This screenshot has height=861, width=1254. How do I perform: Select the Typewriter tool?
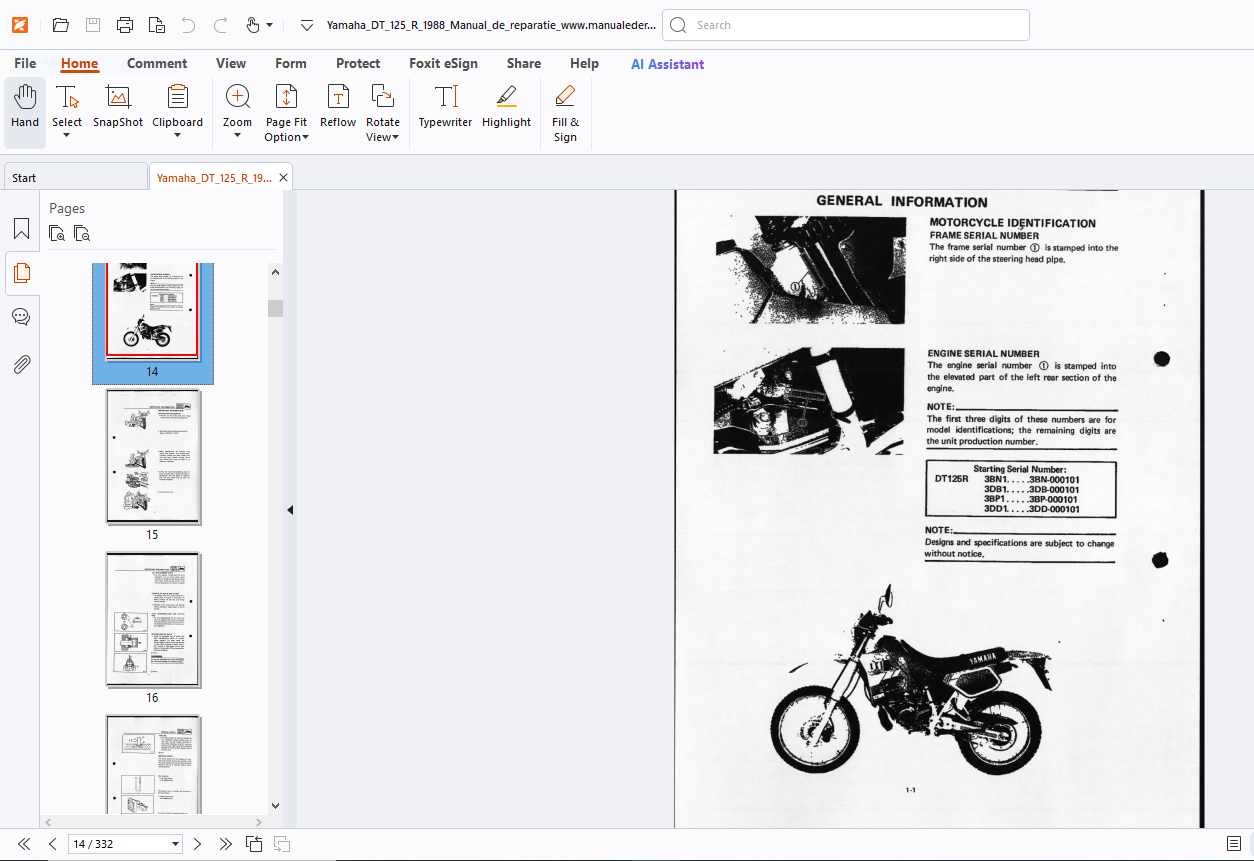[445, 107]
